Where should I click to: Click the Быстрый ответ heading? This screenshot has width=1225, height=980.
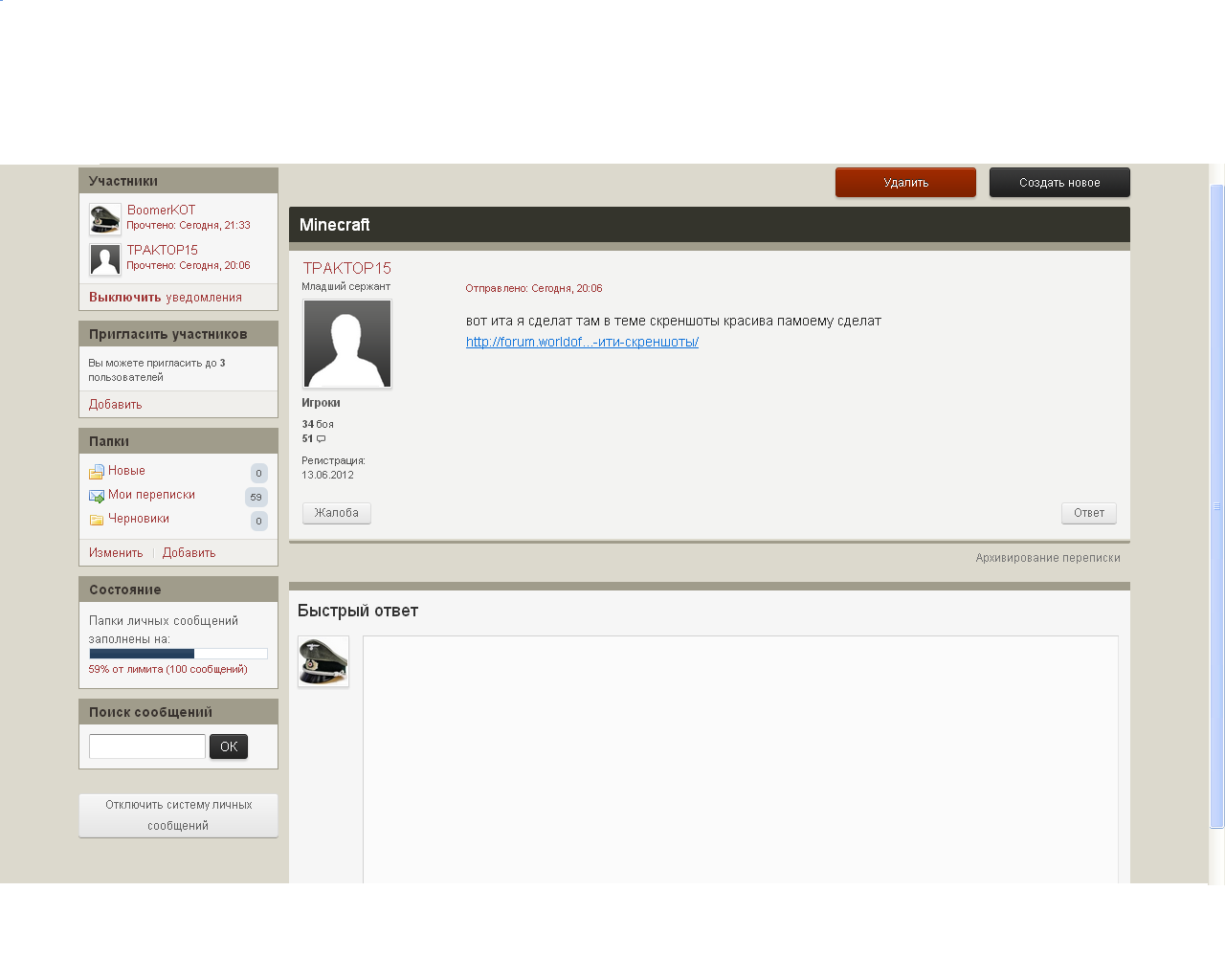[358, 611]
